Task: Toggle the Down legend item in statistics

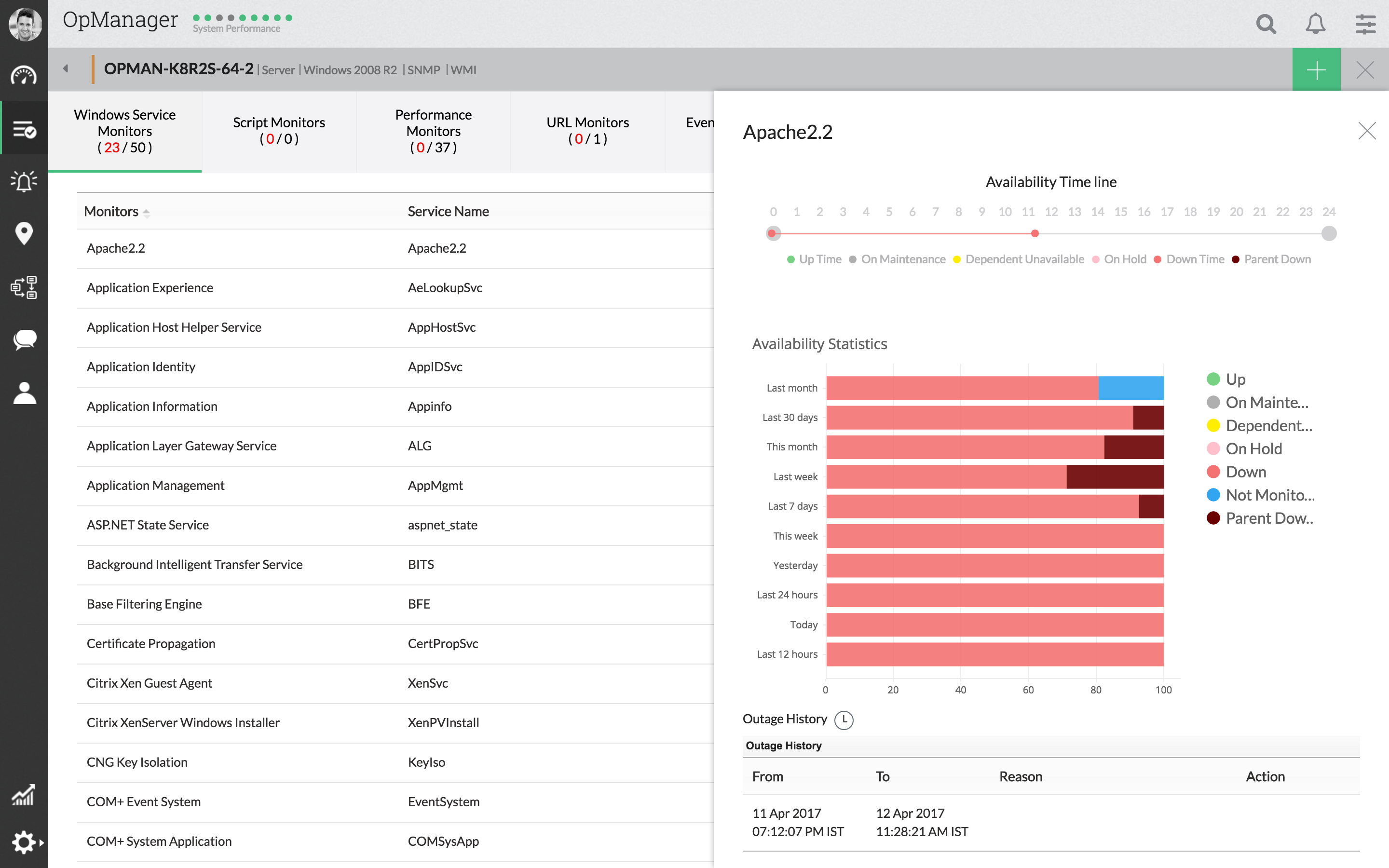Action: tap(1245, 472)
